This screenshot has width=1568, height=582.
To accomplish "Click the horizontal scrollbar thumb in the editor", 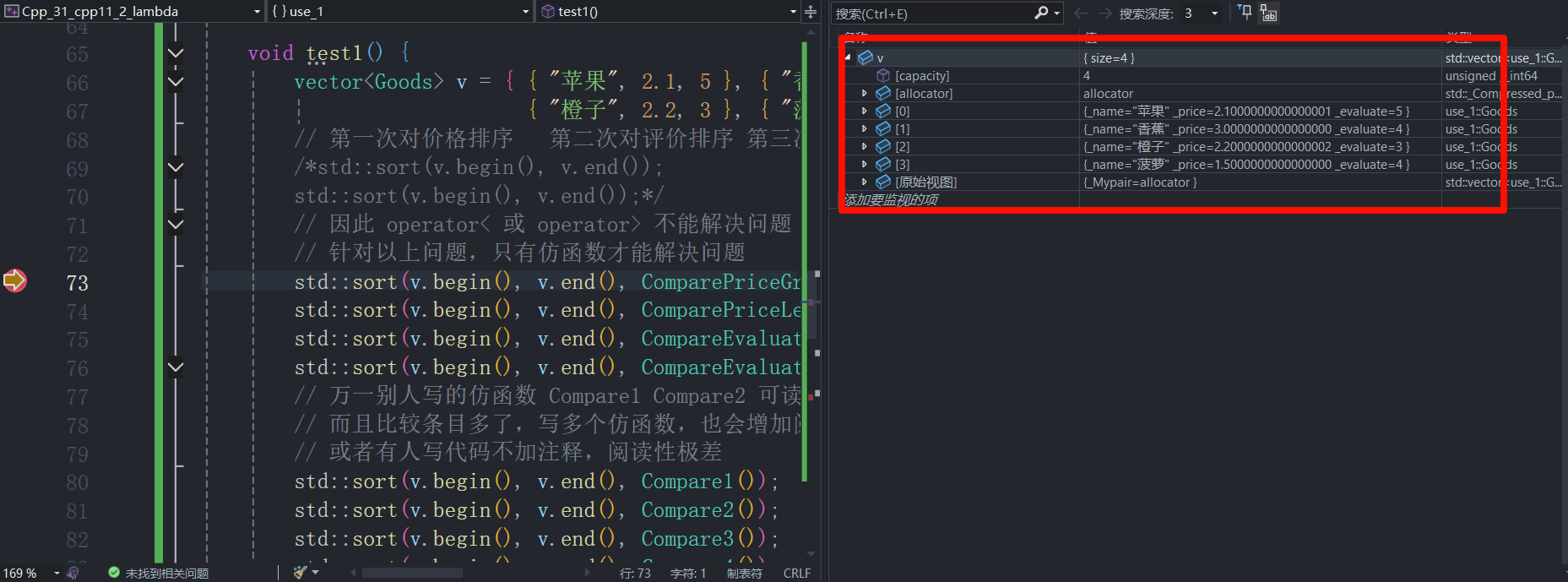I will click(x=412, y=573).
